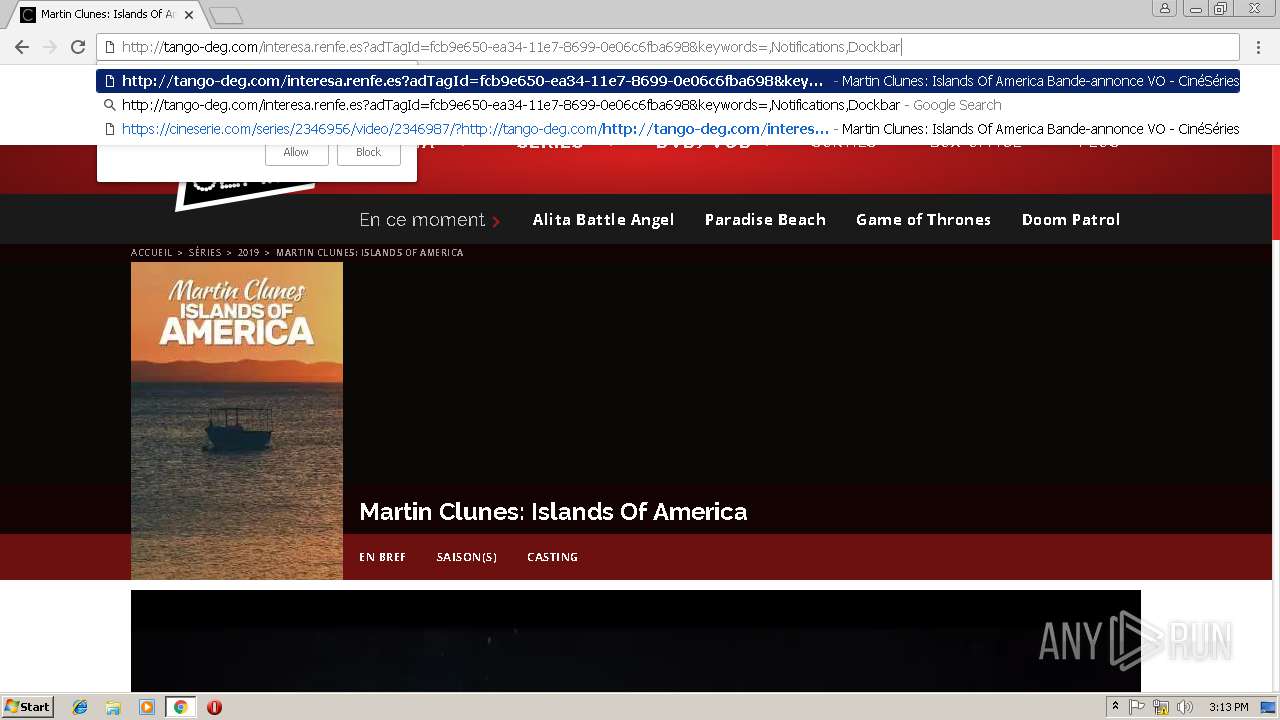Screen dimensions: 1280x720
Task: Go to ACCUEIL in the breadcrumb
Action: 152,253
